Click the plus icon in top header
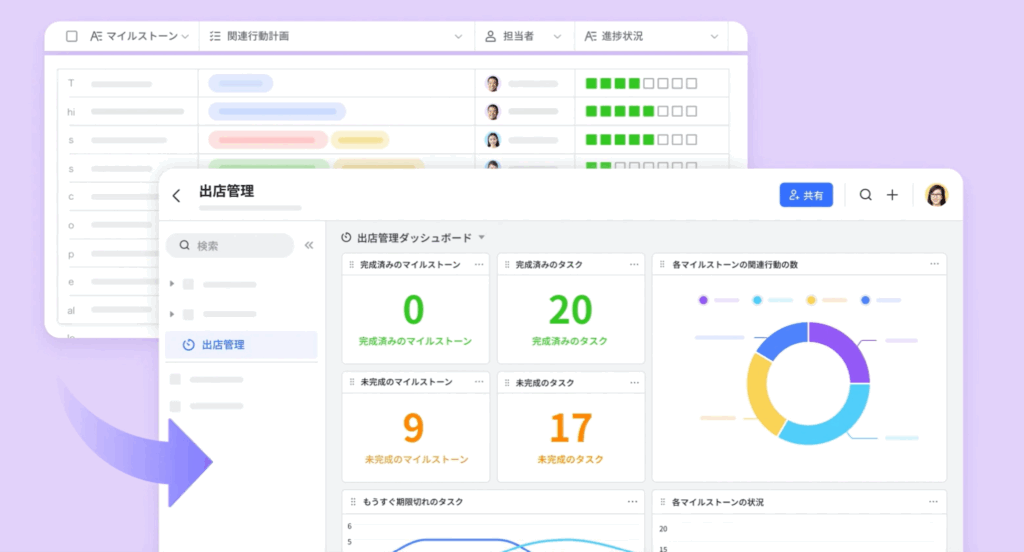Viewport: 1024px width, 552px height. pyautogui.click(x=893, y=195)
